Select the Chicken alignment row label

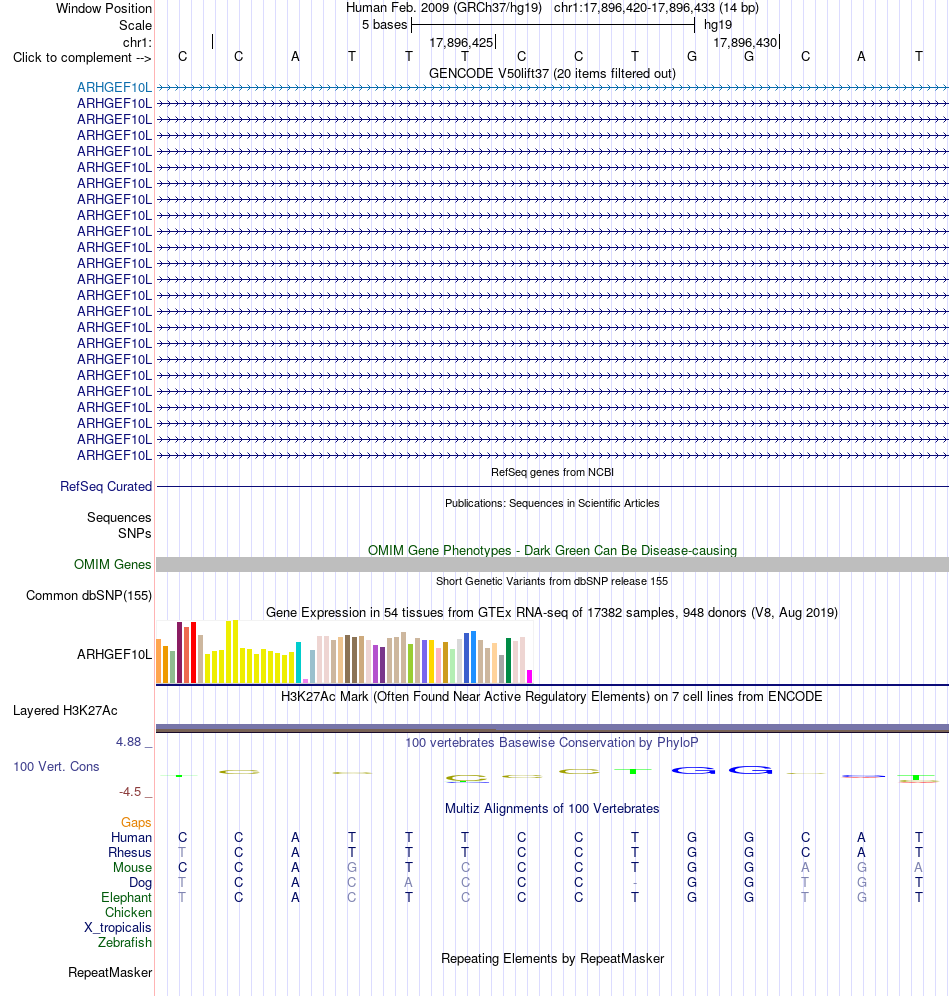(x=128, y=913)
